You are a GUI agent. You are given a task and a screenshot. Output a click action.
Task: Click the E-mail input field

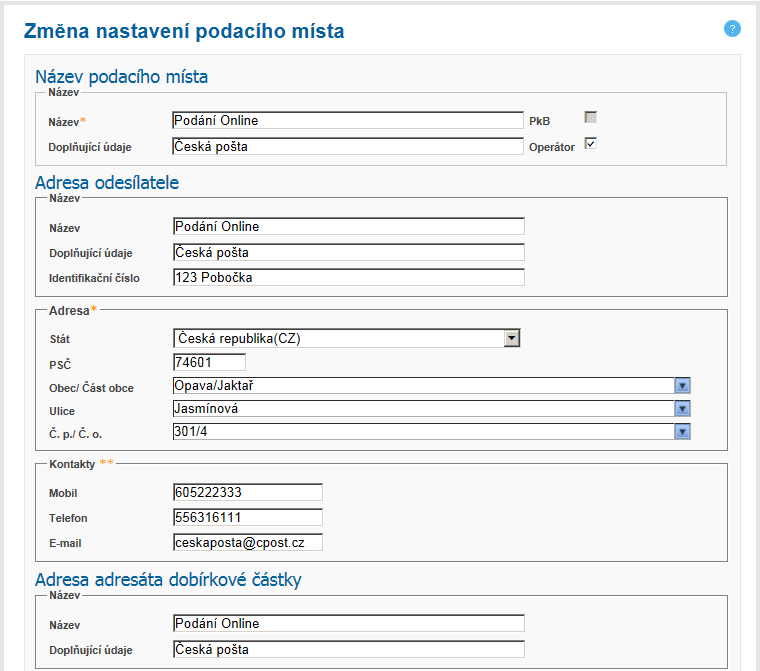[x=247, y=543]
